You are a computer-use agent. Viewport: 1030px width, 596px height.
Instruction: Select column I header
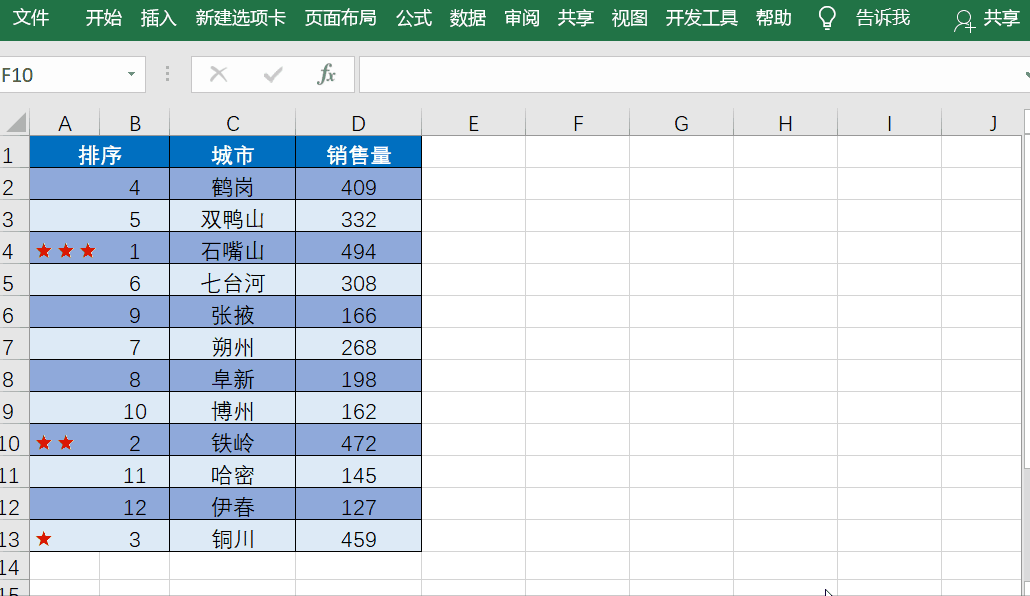coord(889,123)
